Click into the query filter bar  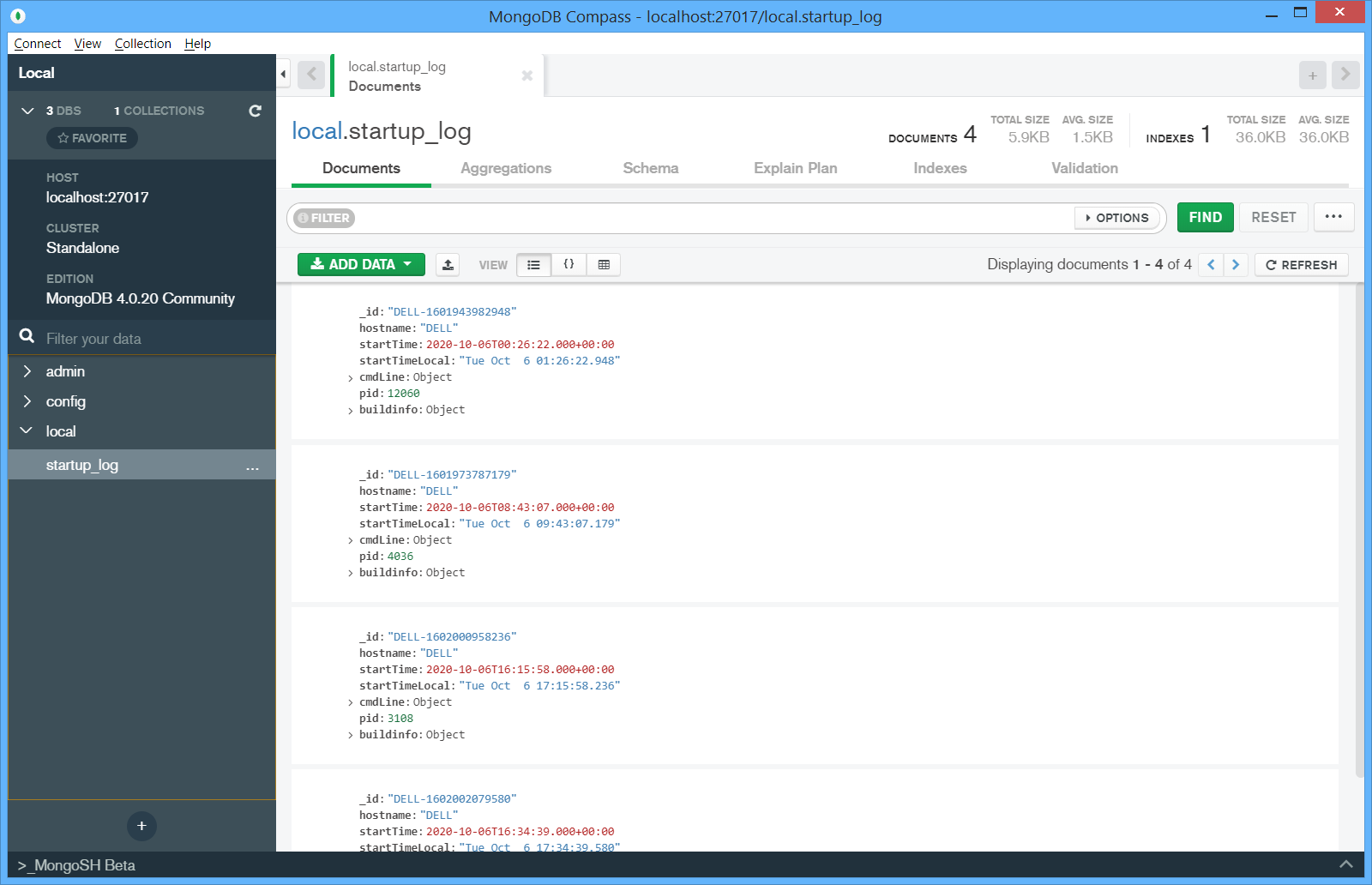712,218
